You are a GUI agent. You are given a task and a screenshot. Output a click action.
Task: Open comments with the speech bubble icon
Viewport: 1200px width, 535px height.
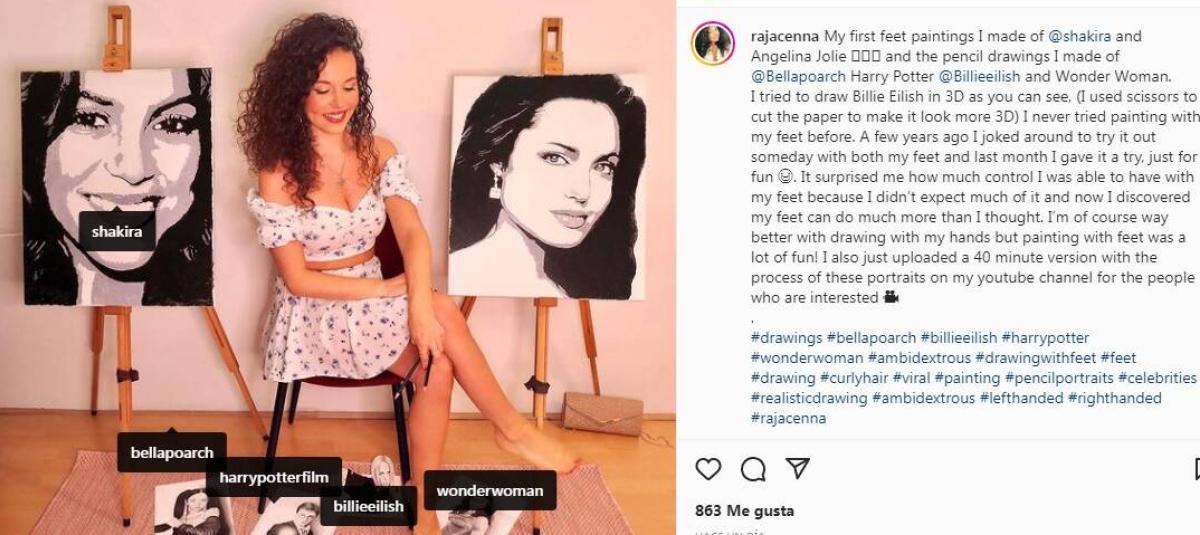pyautogui.click(x=753, y=469)
